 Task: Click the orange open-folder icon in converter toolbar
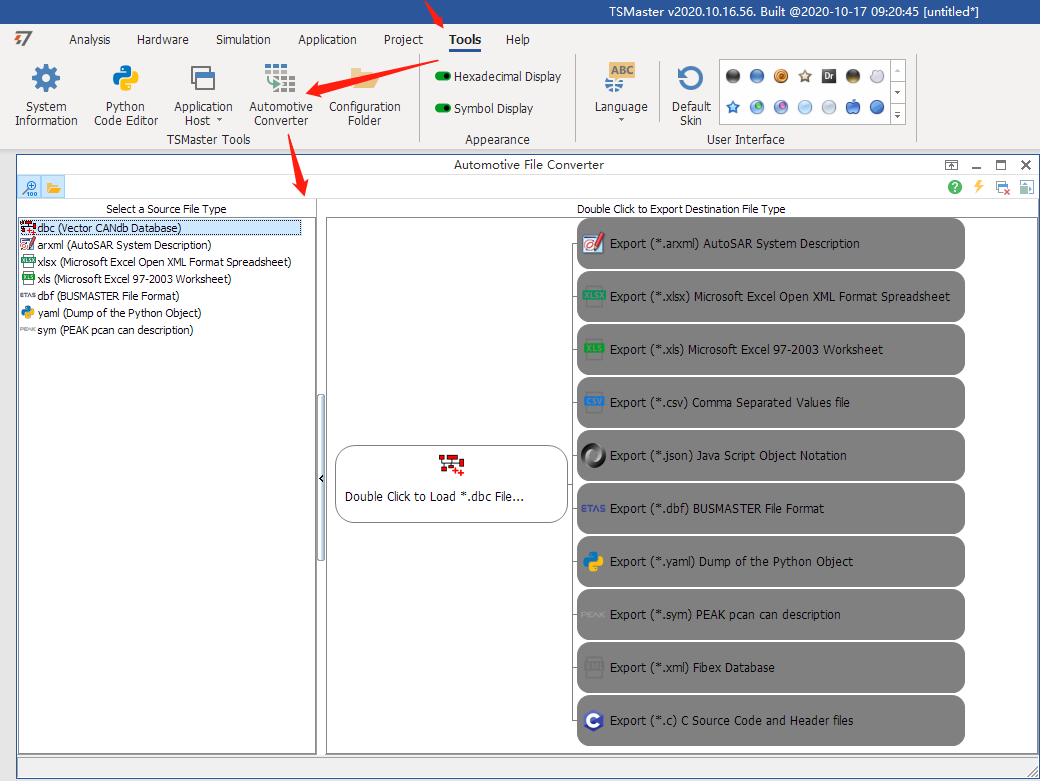(54, 187)
